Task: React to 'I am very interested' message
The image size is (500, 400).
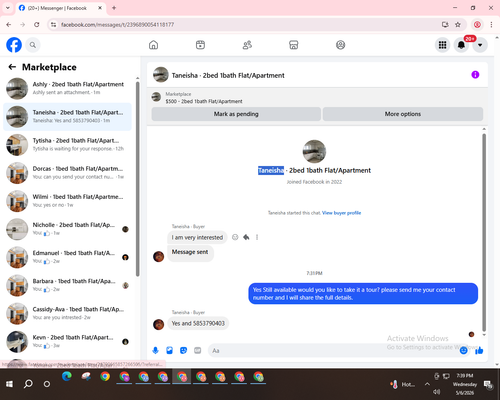Action: (235, 237)
